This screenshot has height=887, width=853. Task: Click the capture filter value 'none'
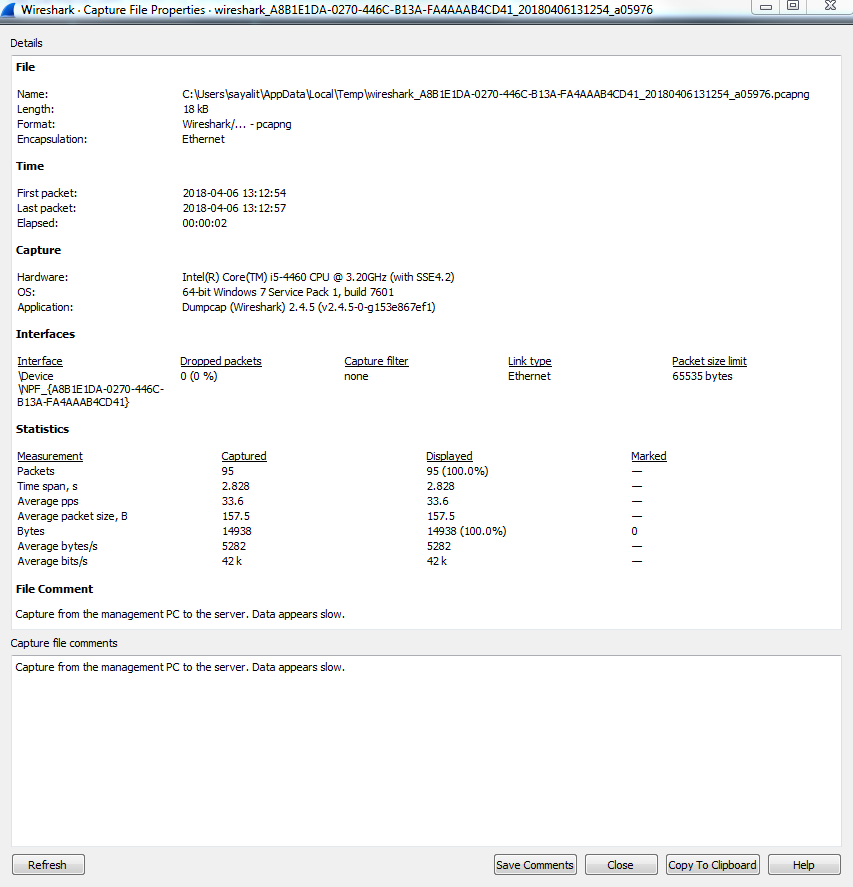tap(356, 376)
